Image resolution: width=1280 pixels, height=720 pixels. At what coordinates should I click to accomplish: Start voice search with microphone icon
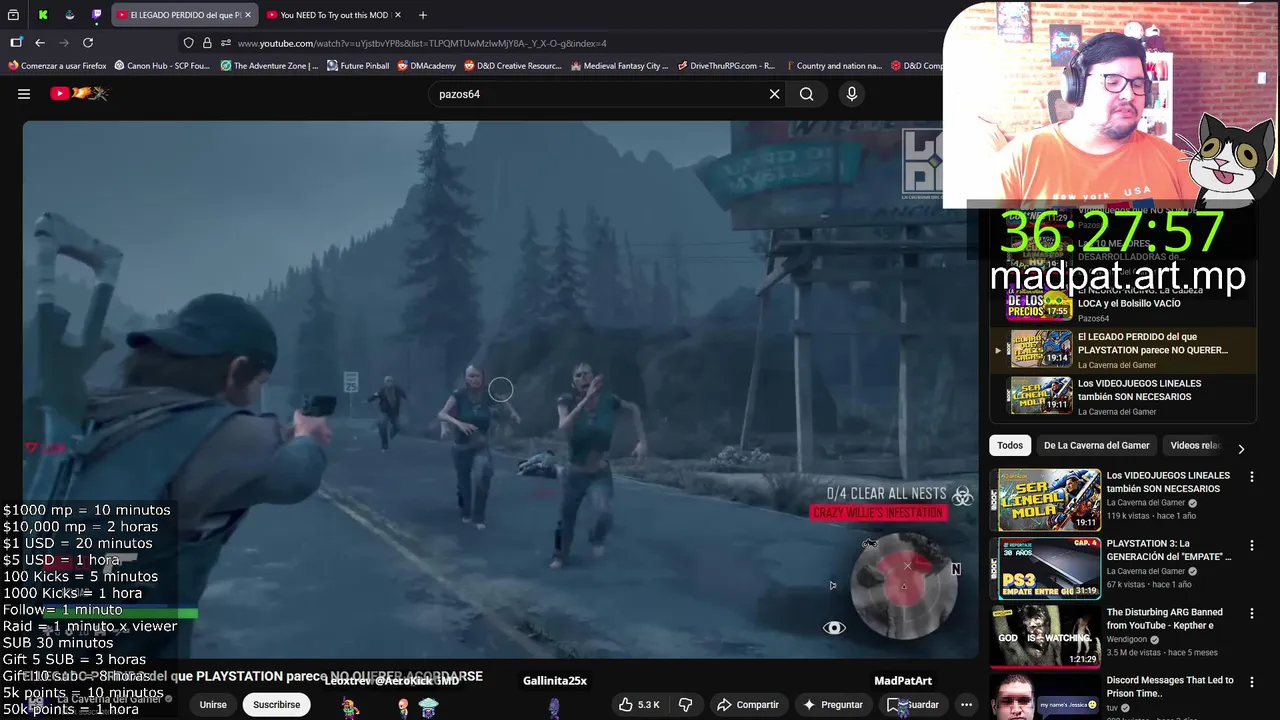pyautogui.click(x=852, y=94)
